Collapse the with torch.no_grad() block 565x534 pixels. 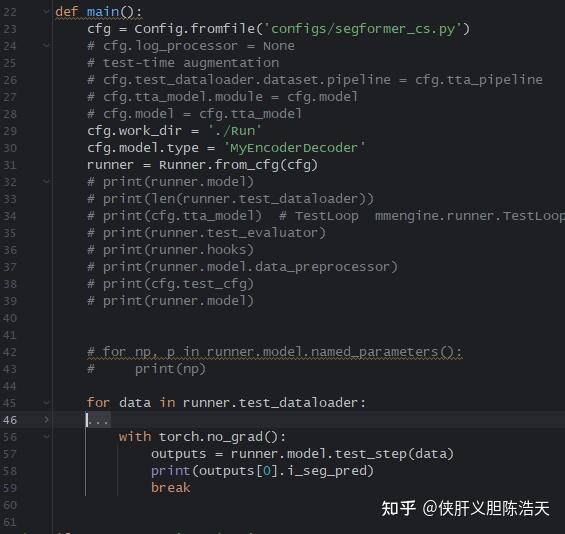[46, 436]
